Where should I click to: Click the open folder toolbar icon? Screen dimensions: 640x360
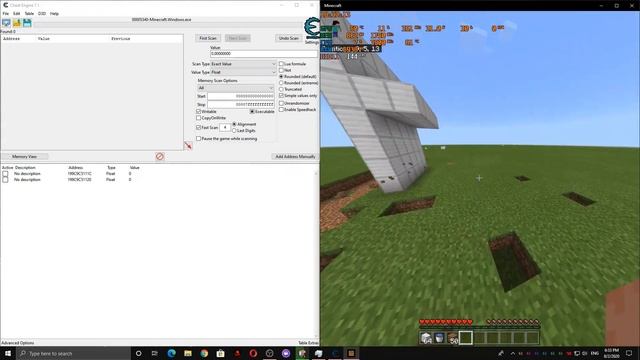17,23
